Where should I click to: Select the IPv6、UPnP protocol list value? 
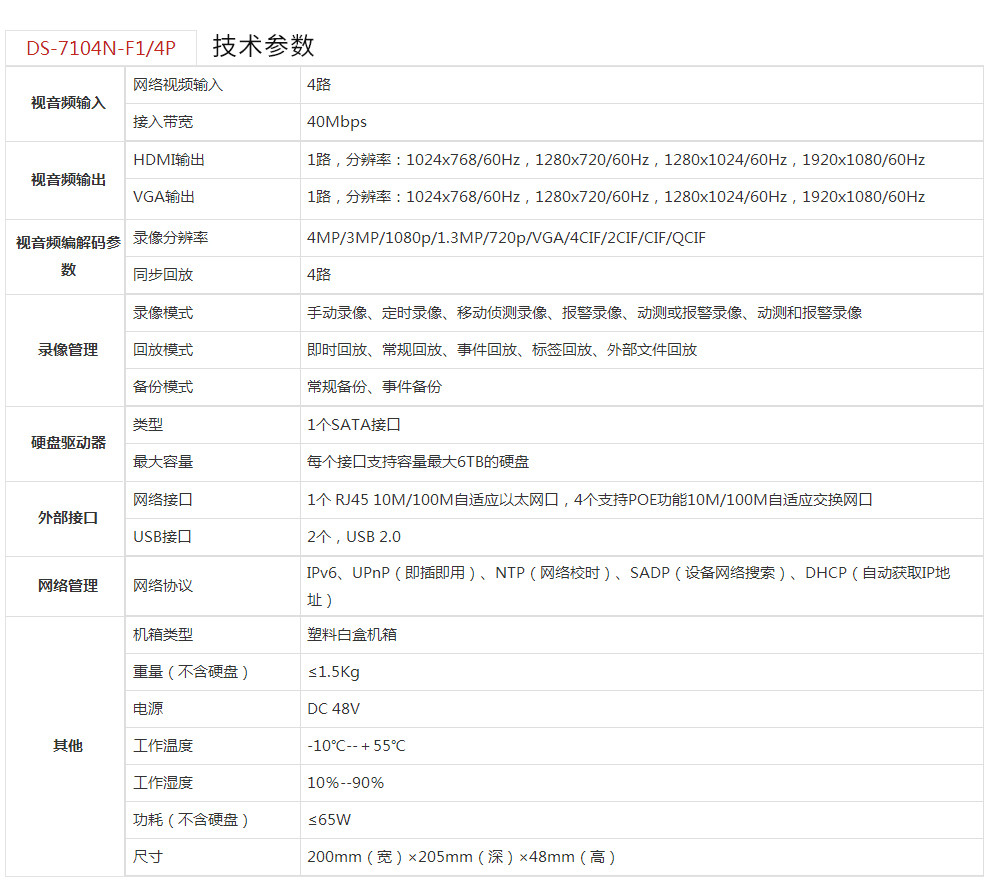pos(629,587)
